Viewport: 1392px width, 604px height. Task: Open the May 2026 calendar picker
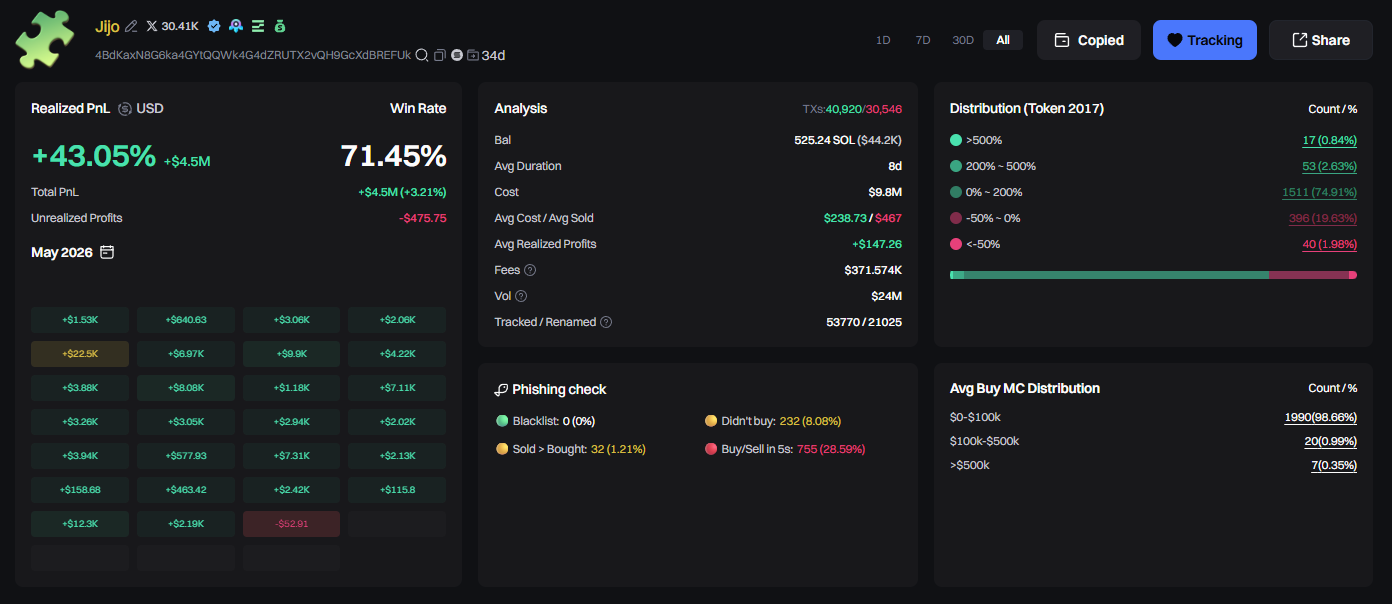click(x=107, y=252)
